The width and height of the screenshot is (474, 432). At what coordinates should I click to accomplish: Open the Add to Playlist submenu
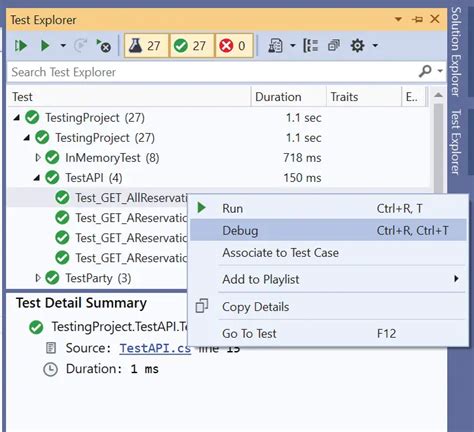328,279
